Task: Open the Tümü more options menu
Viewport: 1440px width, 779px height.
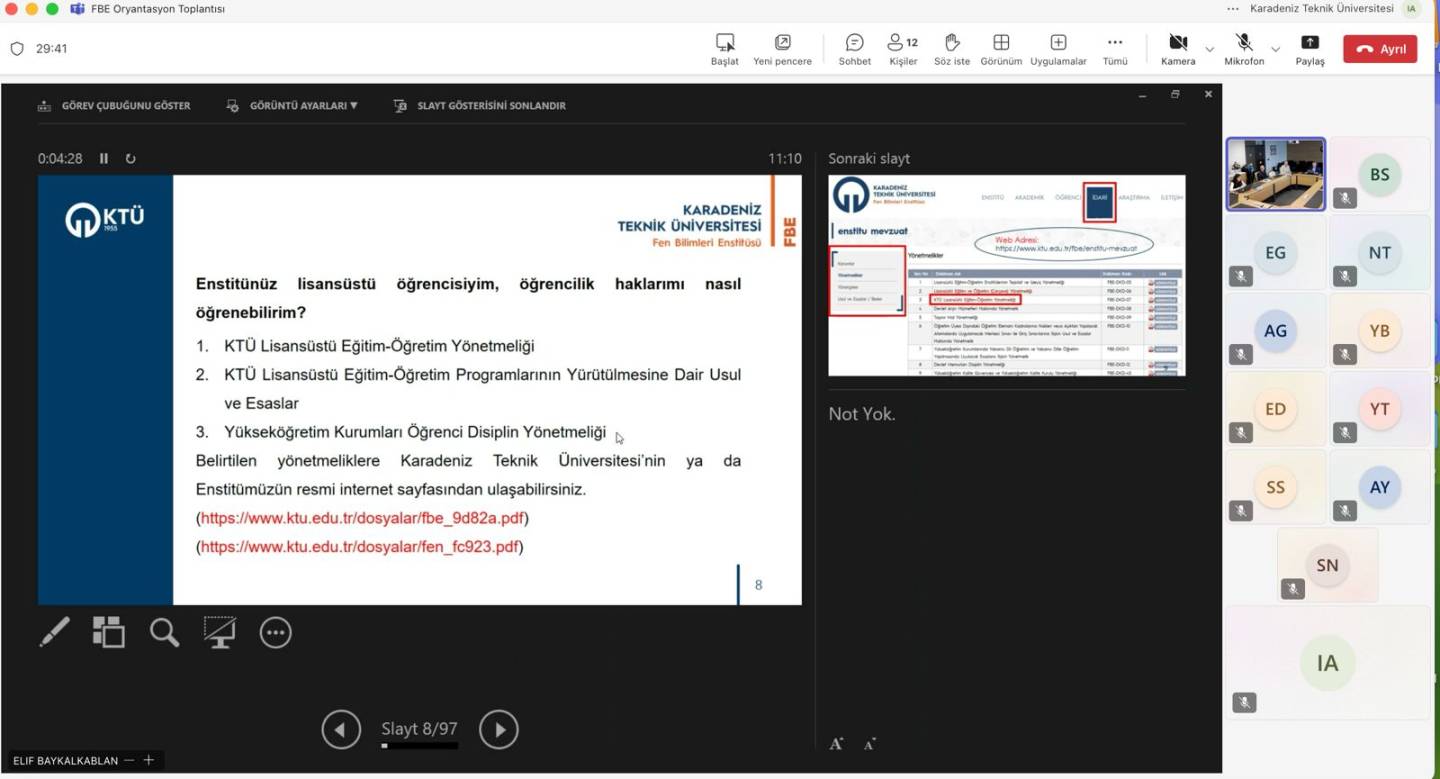Action: click(x=1115, y=49)
